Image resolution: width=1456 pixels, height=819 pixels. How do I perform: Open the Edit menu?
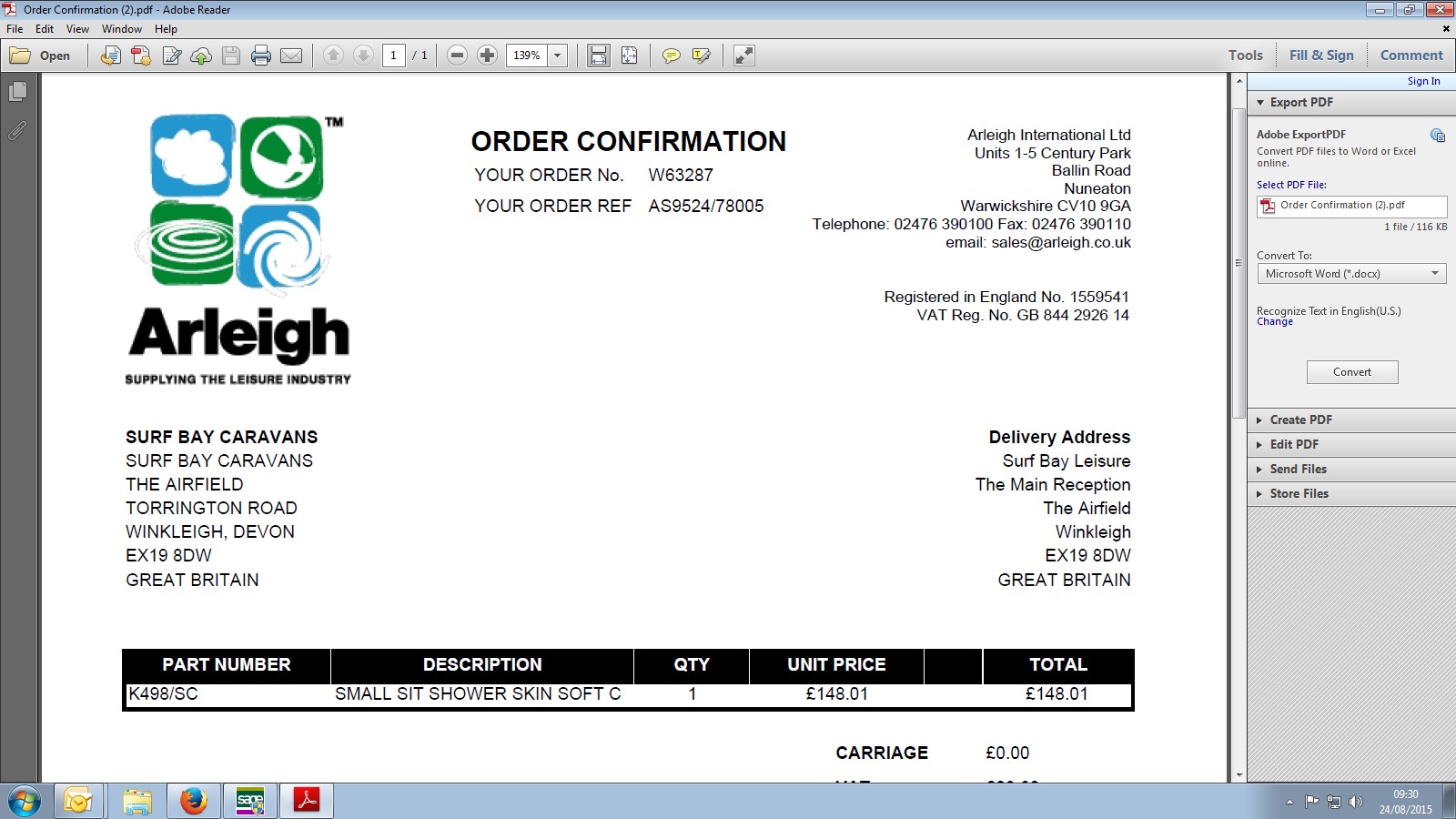tap(45, 29)
